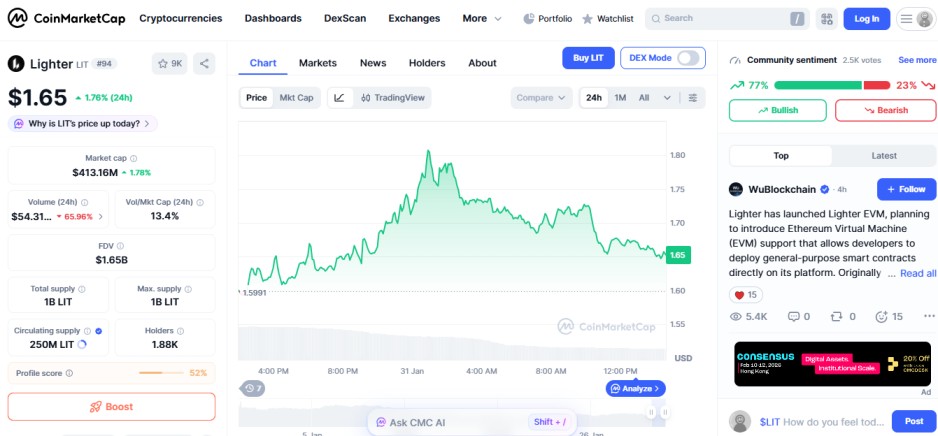Open the three-dot menu on WuBlockchain post

pos(930,316)
